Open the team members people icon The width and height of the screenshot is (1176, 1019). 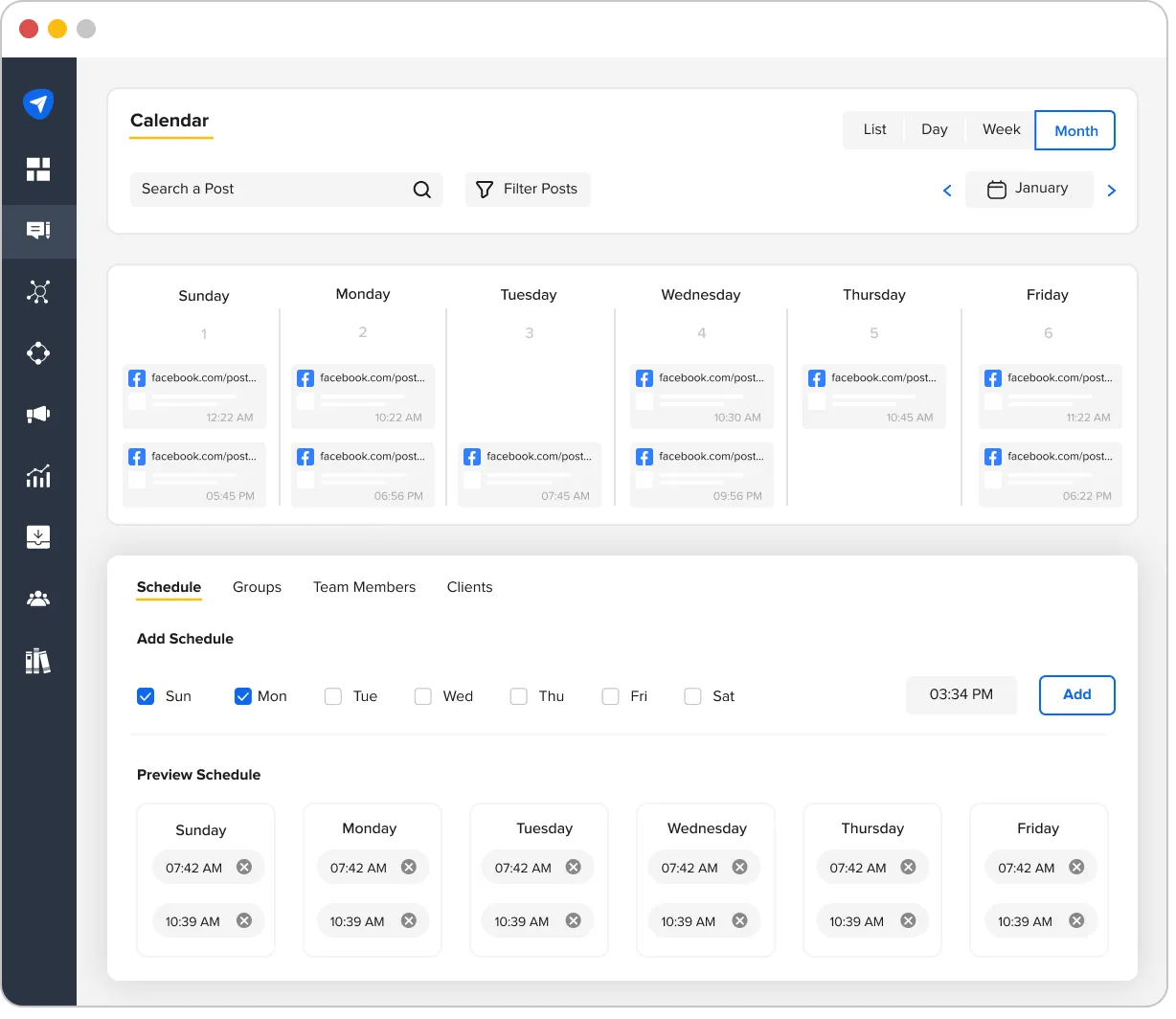38,599
